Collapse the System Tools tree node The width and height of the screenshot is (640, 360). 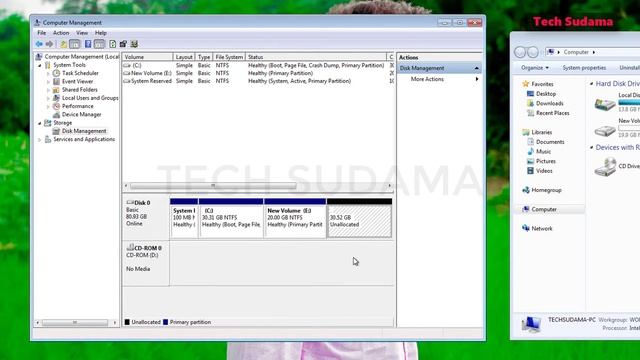pyautogui.click(x=40, y=65)
